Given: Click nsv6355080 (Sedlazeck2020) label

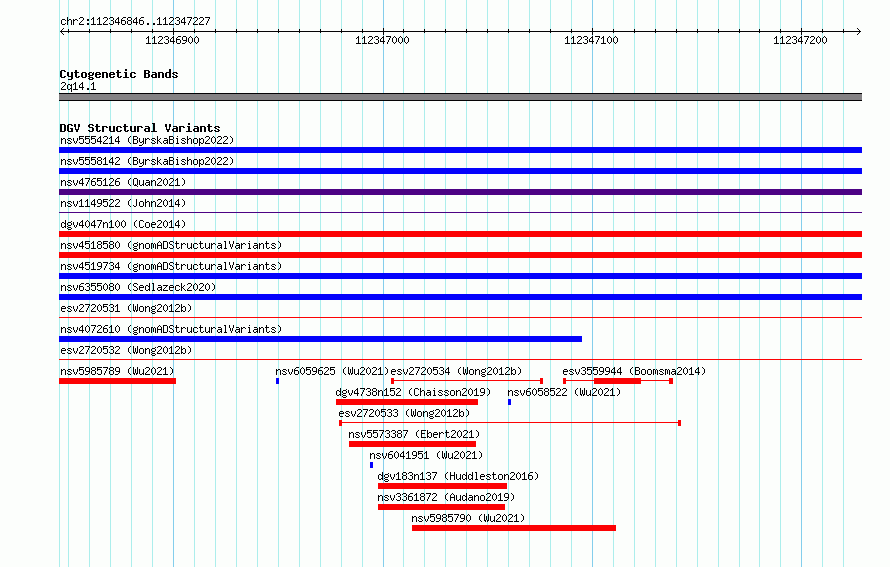Looking at the screenshot, I should click(138, 287).
